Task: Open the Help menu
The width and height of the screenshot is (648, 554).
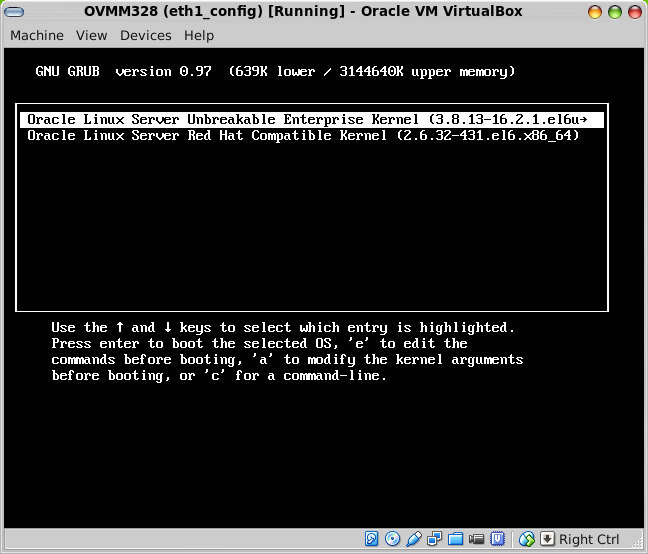Action: (x=199, y=36)
